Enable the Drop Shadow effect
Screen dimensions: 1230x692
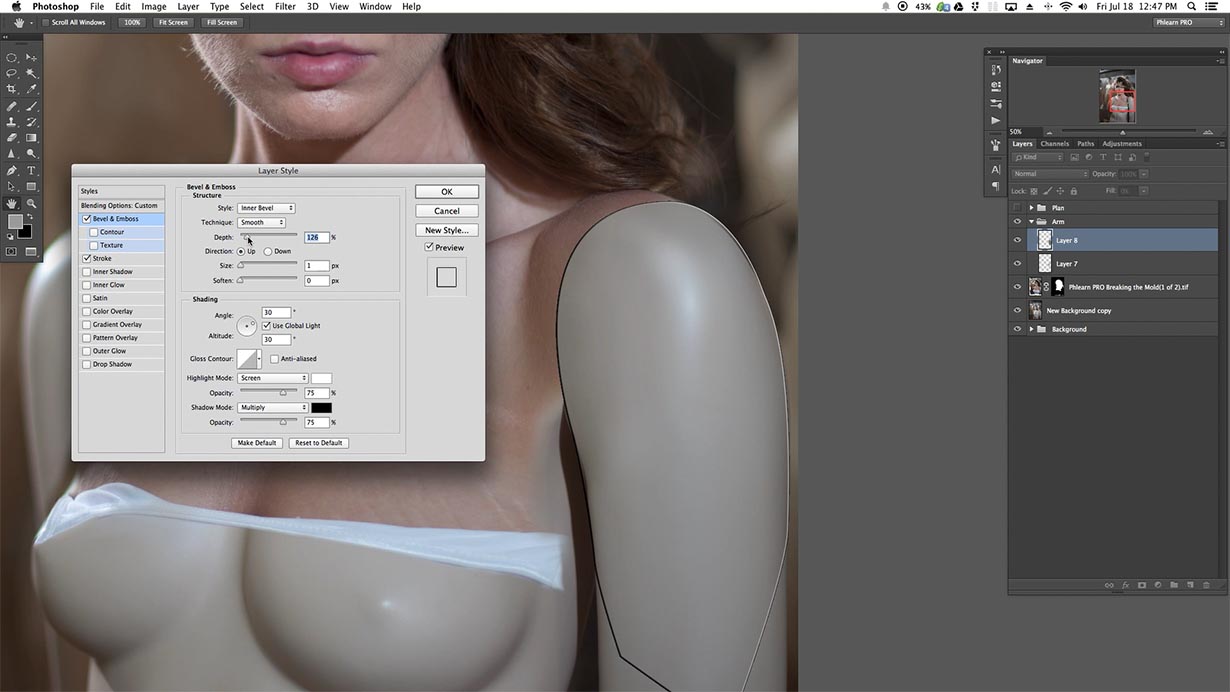click(x=87, y=364)
